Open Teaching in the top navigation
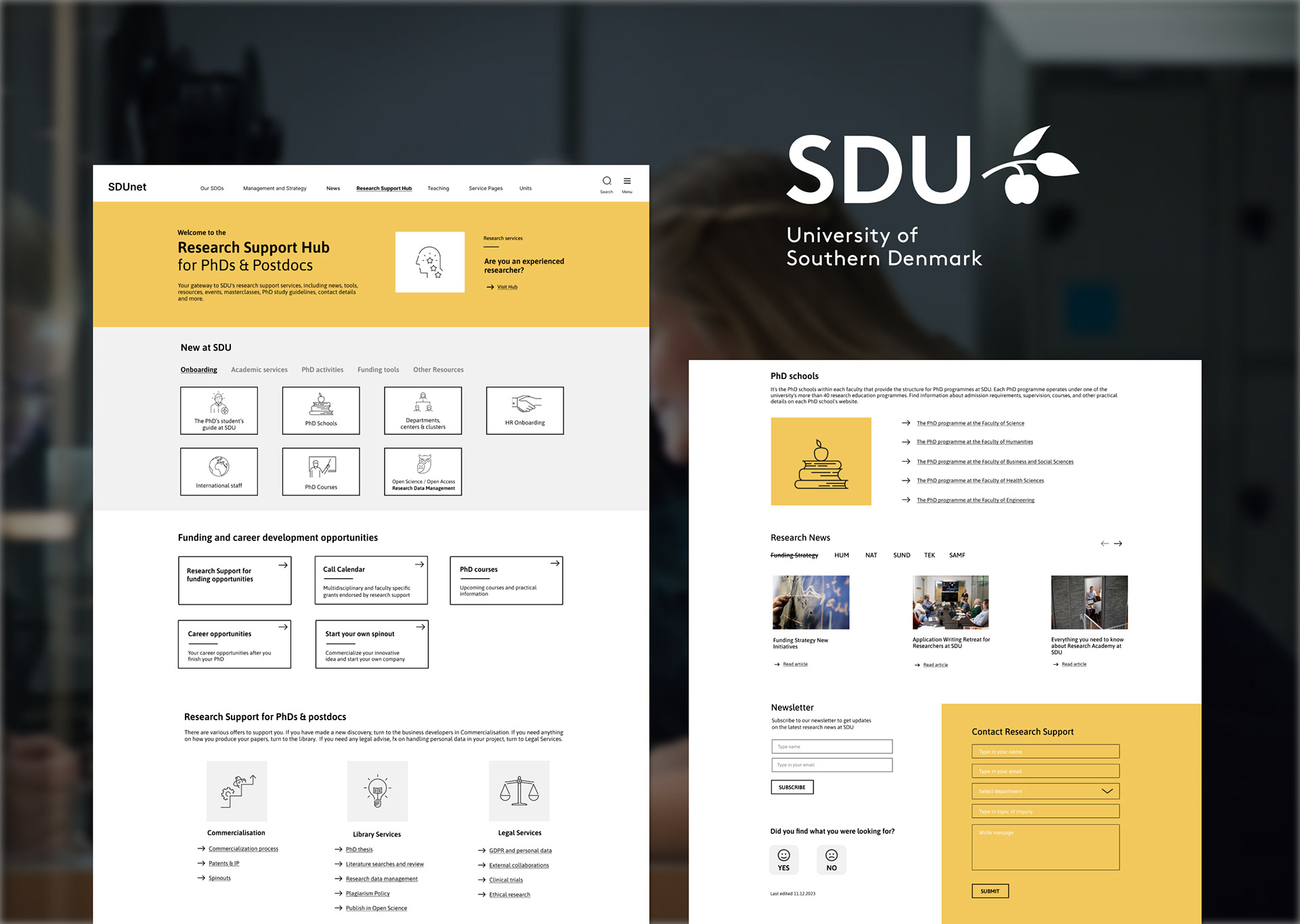 [x=438, y=188]
